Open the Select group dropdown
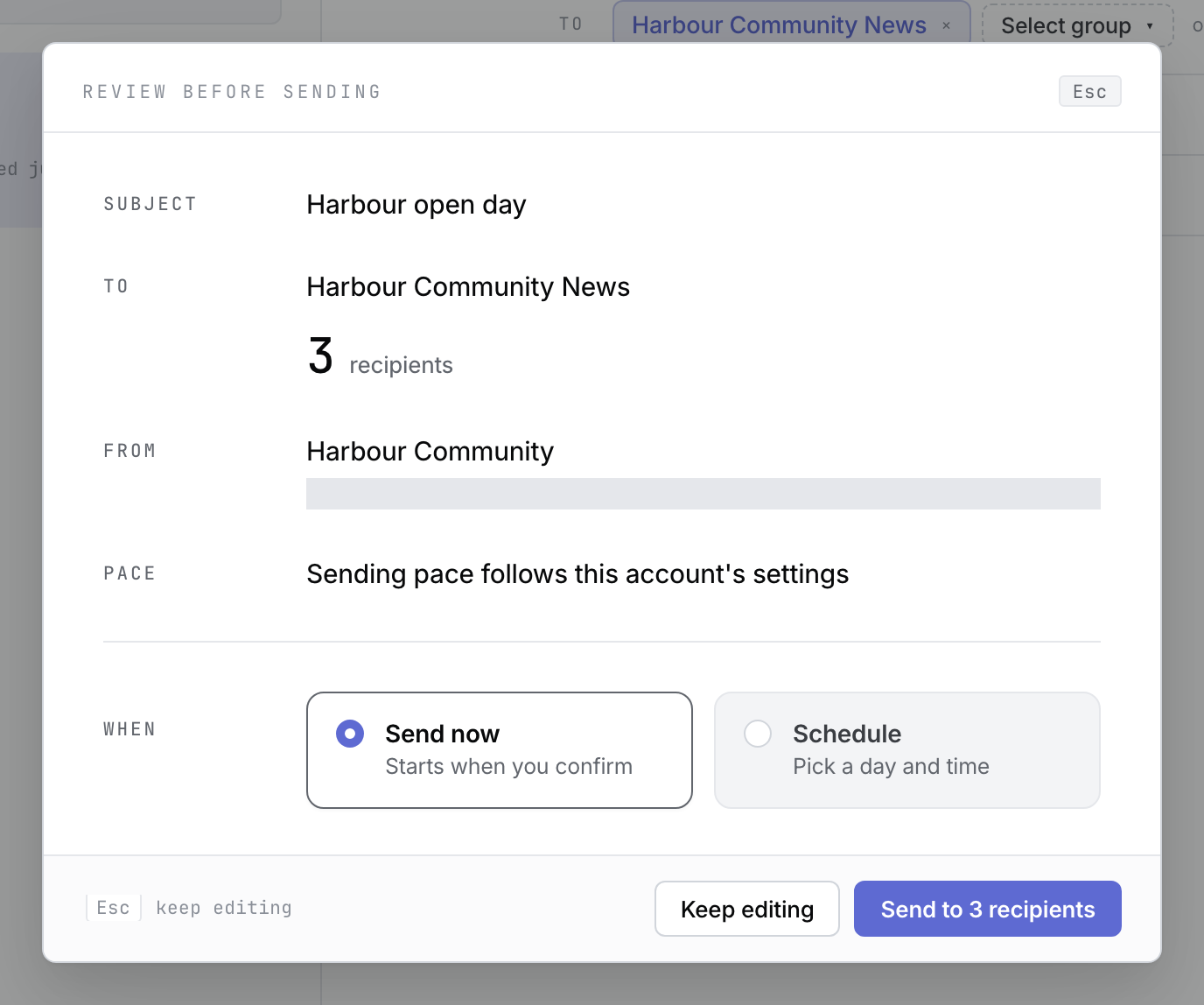 click(1077, 25)
